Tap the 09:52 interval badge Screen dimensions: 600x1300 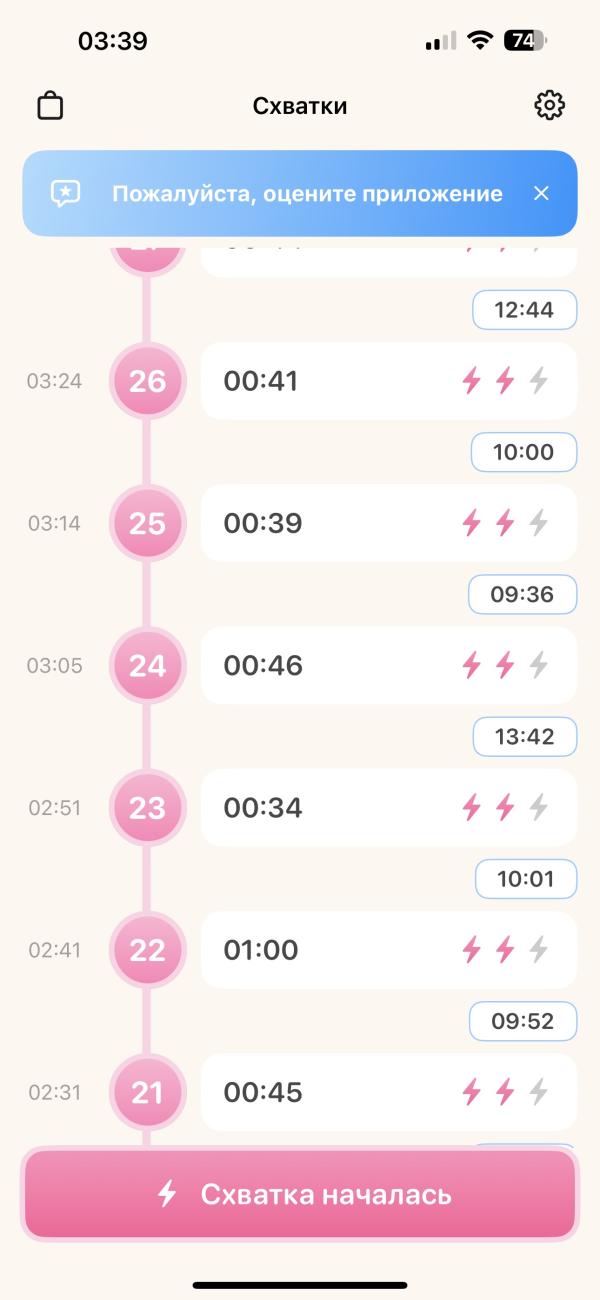coord(523,1020)
